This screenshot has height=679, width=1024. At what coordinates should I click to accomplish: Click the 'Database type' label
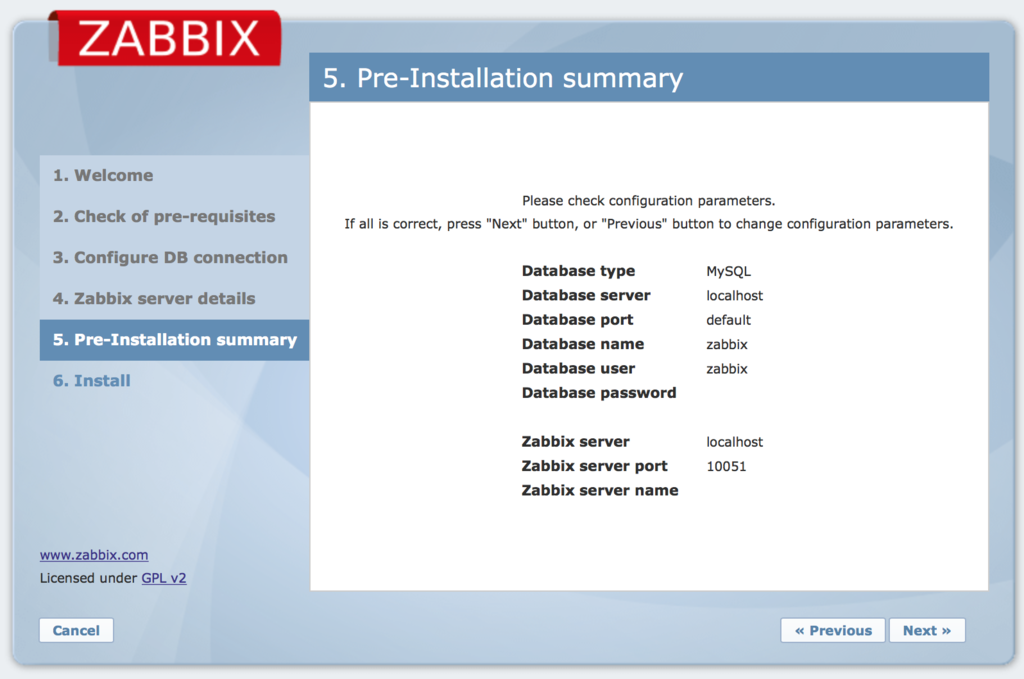[579, 271]
